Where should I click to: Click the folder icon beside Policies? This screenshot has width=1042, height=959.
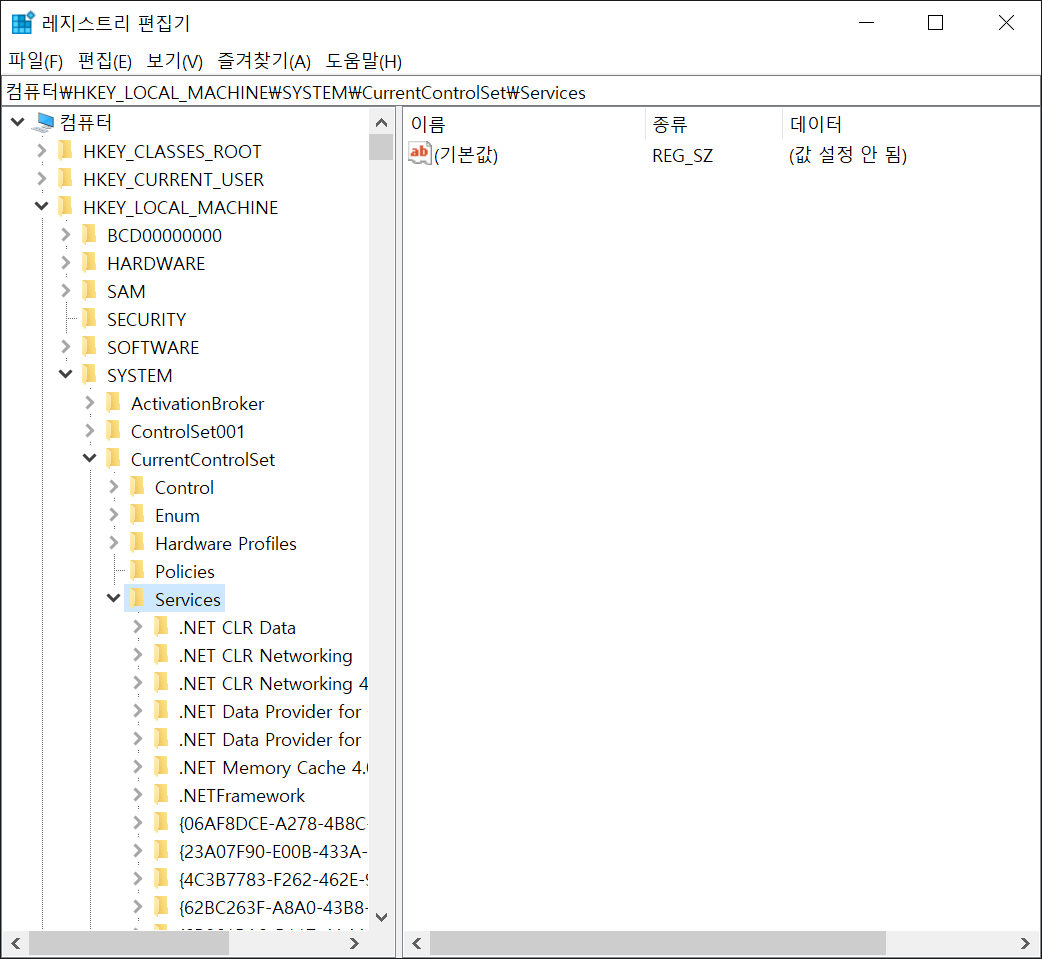(x=138, y=570)
